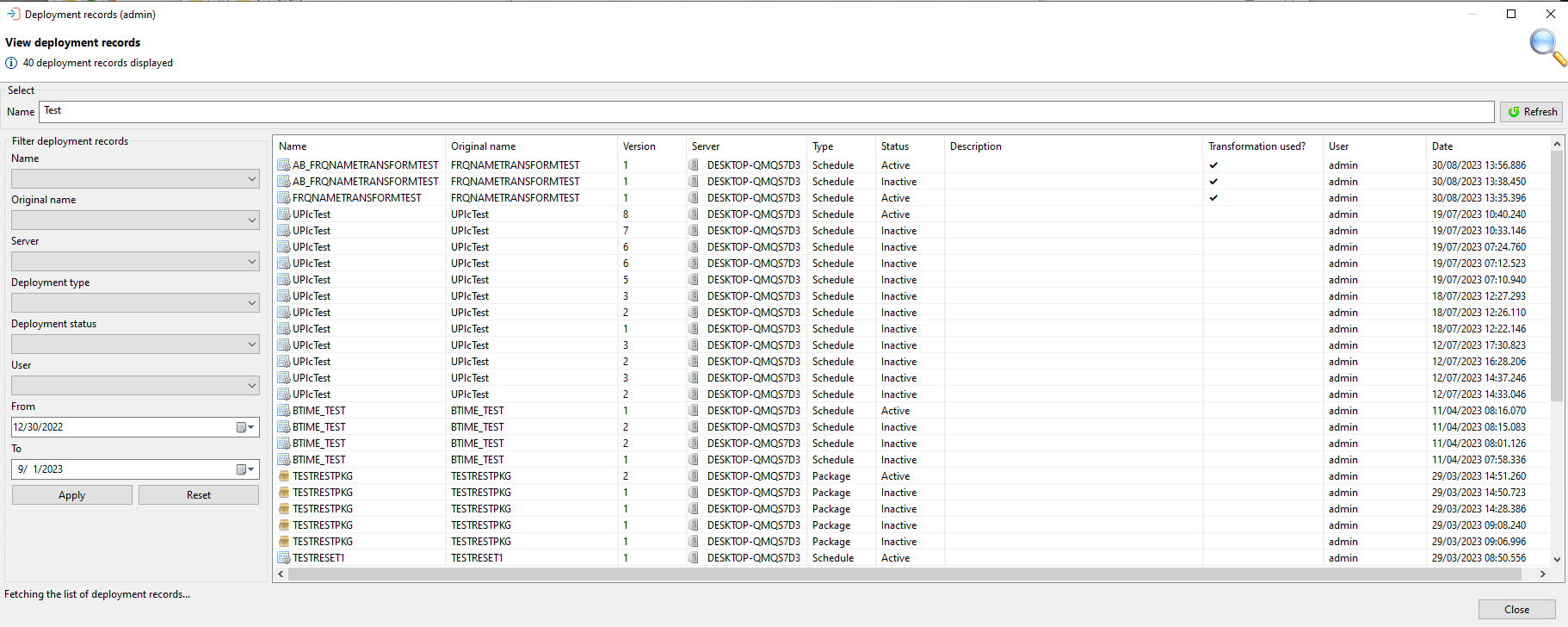1568x627 pixels.
Task: Click the Deployment records window title icon
Action: coord(13,14)
